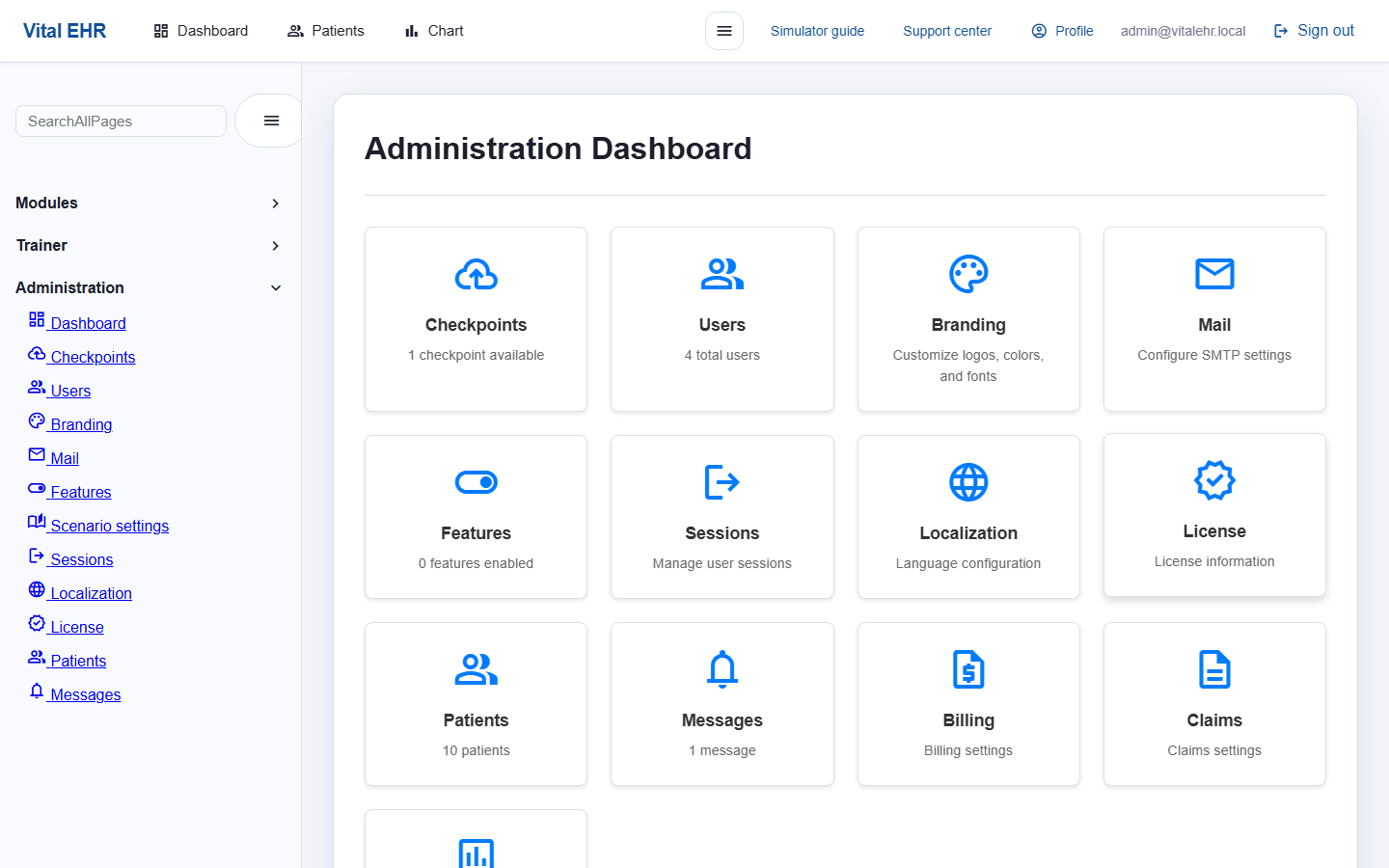The image size is (1389, 868).
Task: Switch to the Patients navigation item
Action: 325,30
